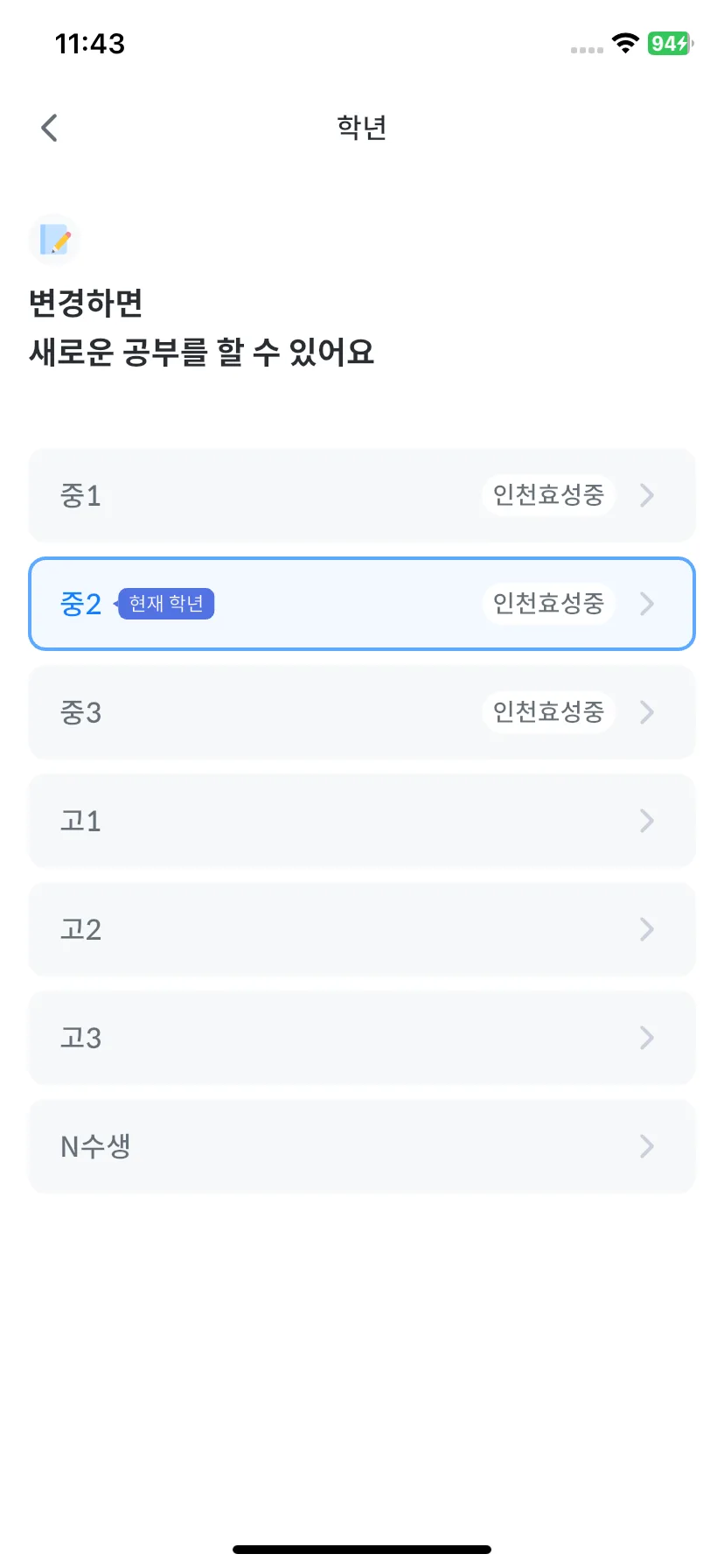Tap the chevron on the N수생 row
The height and width of the screenshot is (1568, 724).
pos(647,1146)
